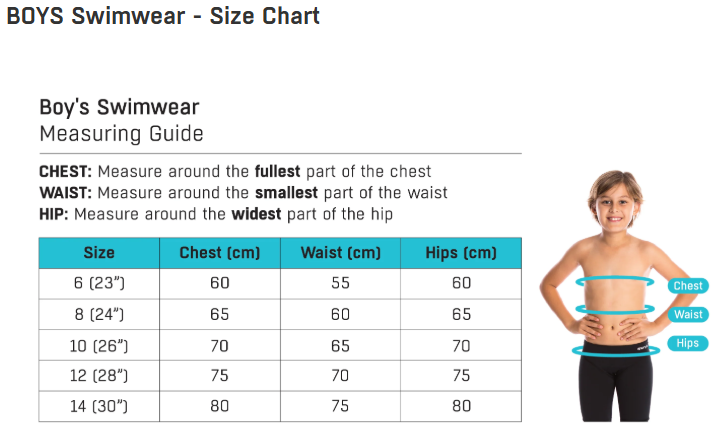Click the Hips (cm) column header
The height and width of the screenshot is (433, 728).
point(460,253)
